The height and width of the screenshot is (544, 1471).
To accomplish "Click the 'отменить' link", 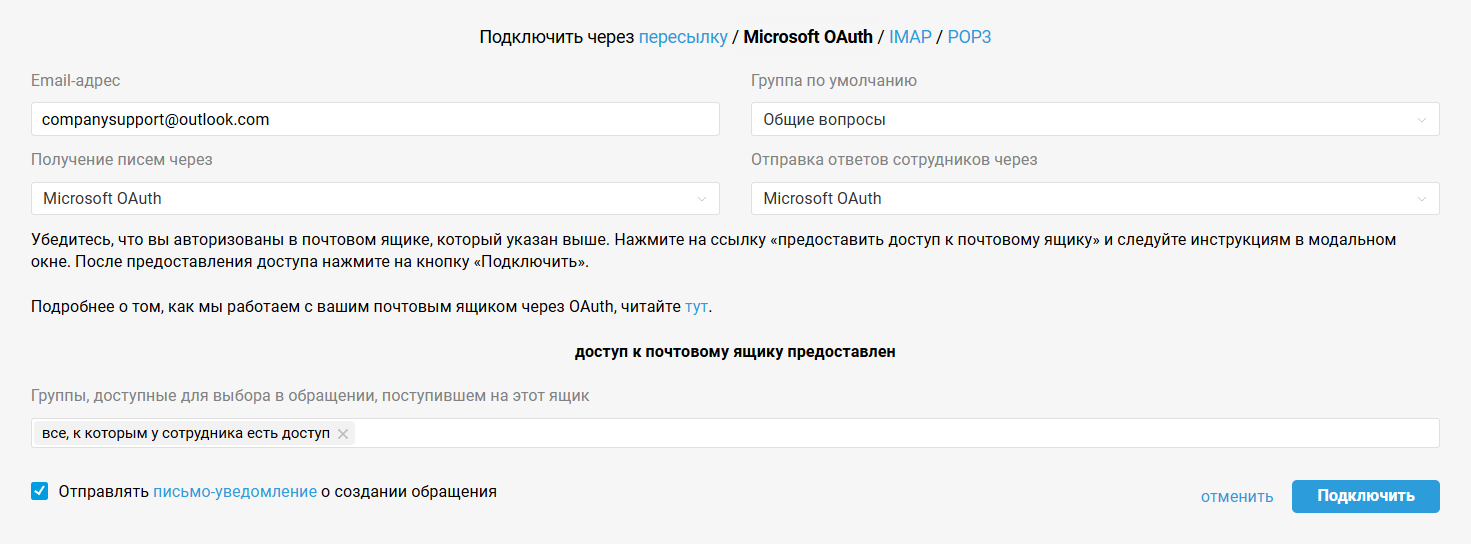I will pyautogui.click(x=1237, y=496).
